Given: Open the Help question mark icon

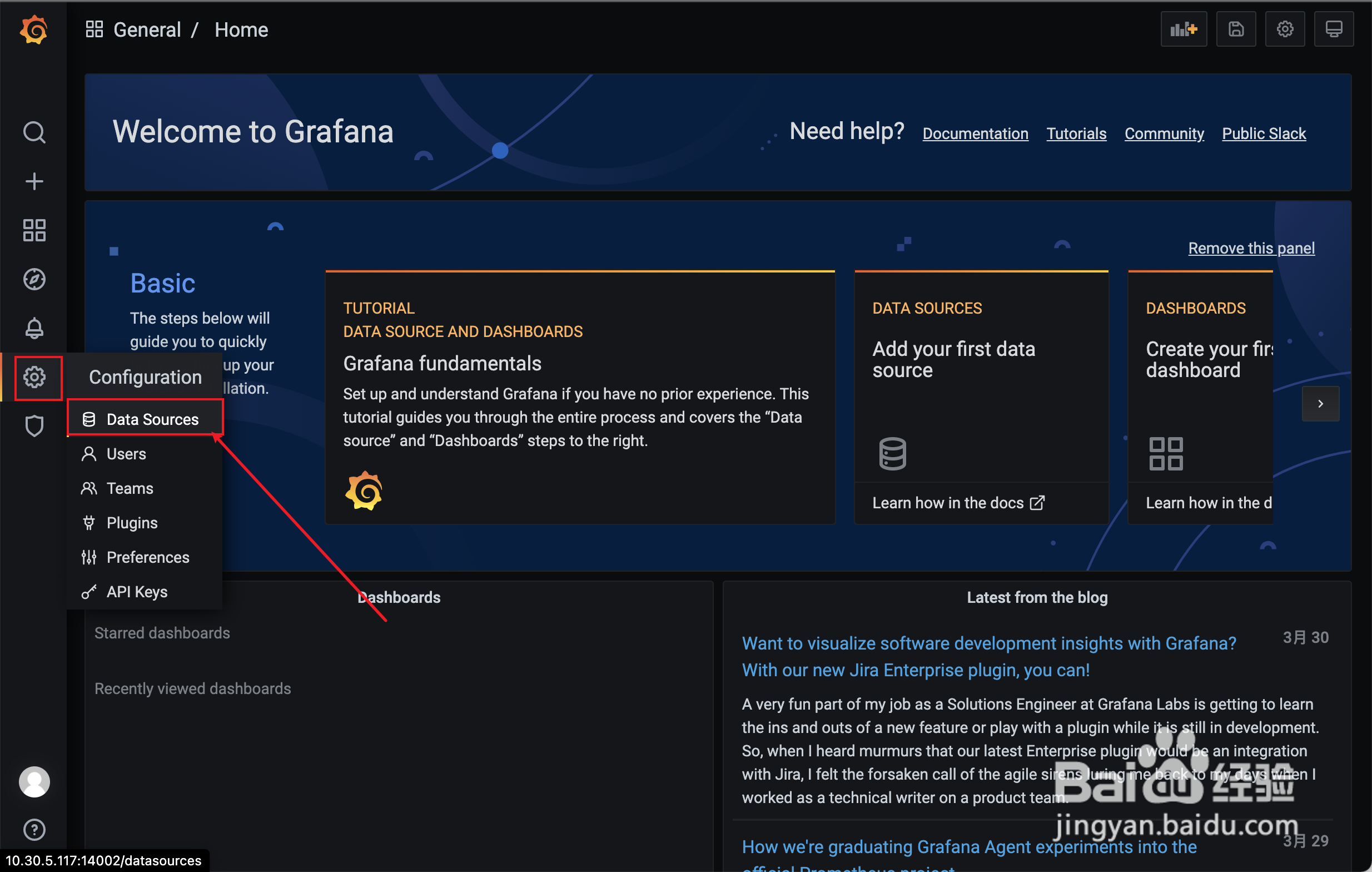Looking at the screenshot, I should 34,829.
